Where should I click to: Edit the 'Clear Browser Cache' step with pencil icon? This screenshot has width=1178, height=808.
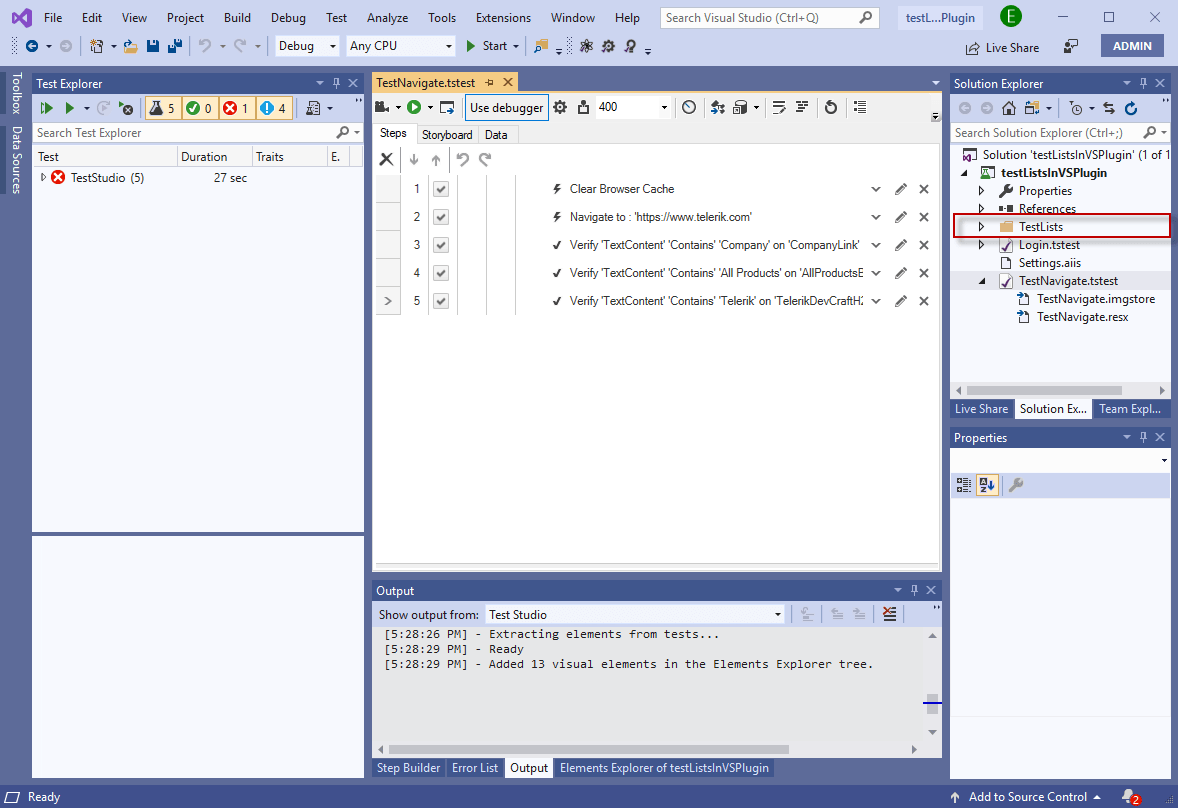click(x=900, y=188)
